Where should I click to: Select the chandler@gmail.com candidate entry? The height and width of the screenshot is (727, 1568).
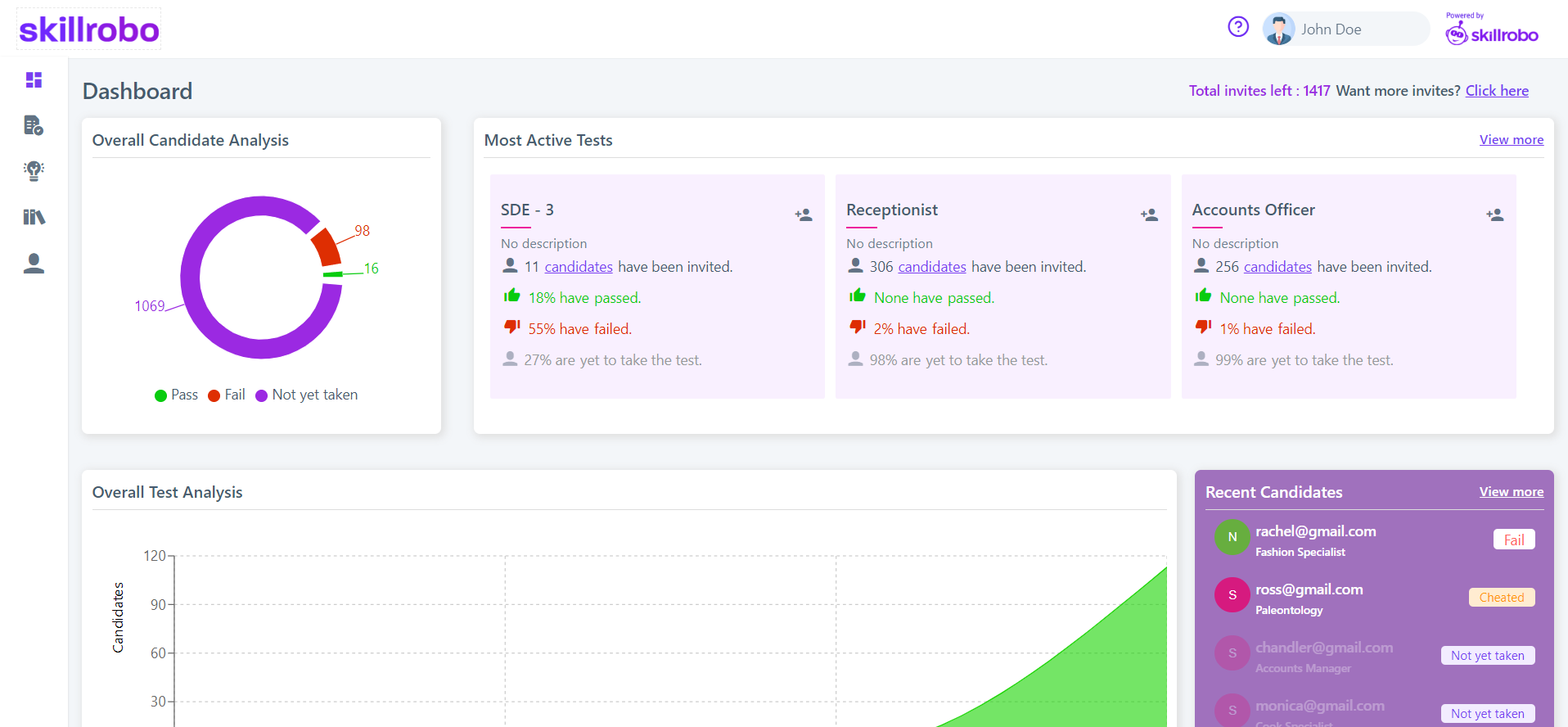pos(1374,656)
